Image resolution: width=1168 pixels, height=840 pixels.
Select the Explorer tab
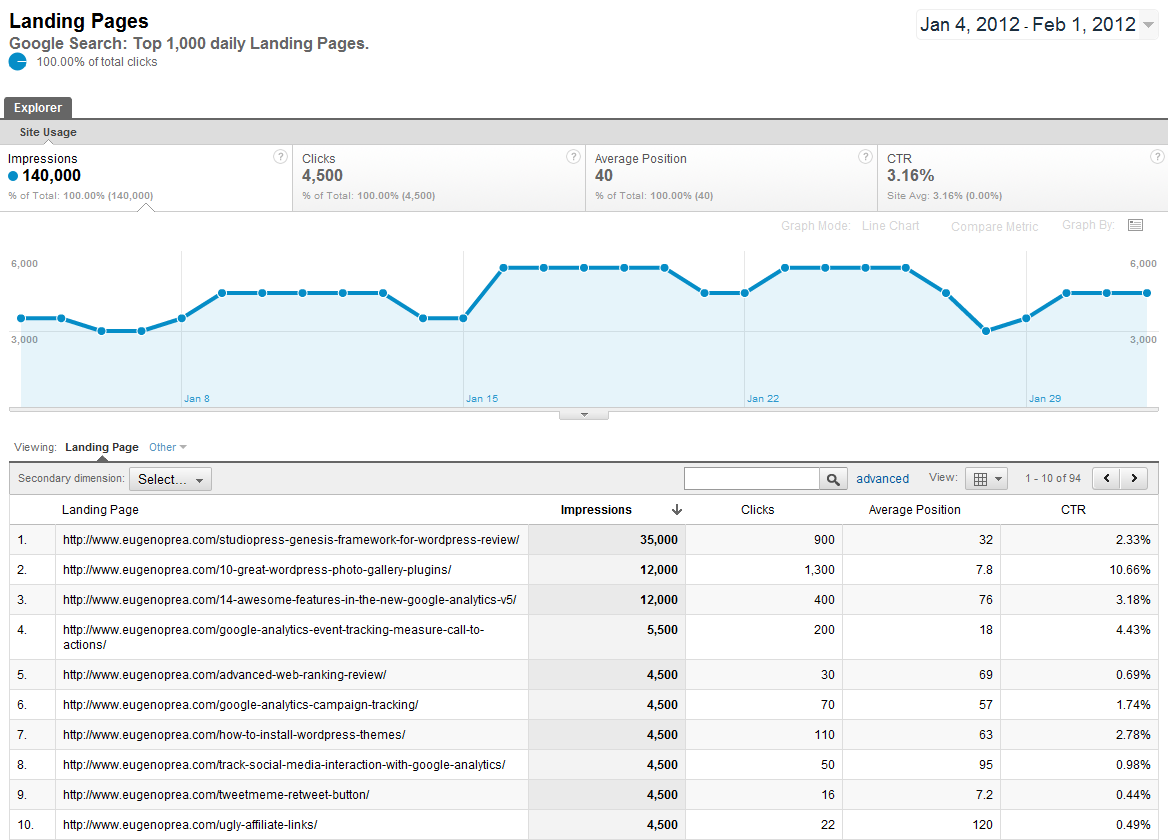[x=38, y=108]
